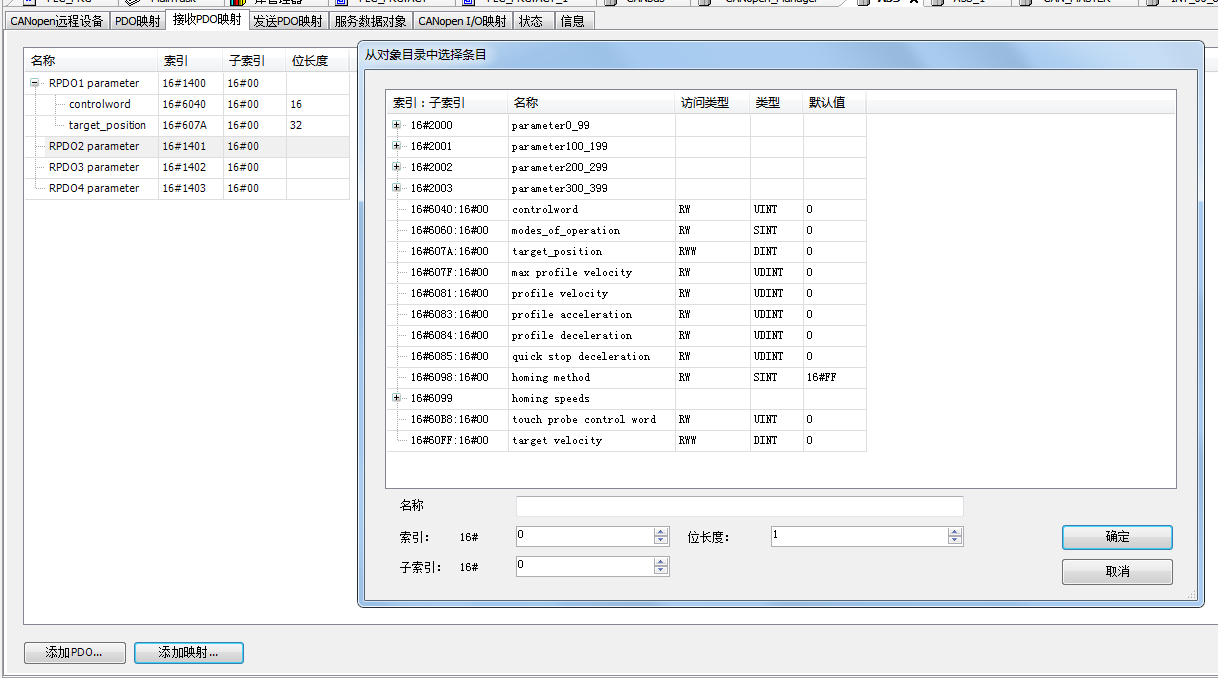The height and width of the screenshot is (678, 1218).
Task: Decrease the 索引 value with down arrow
Action: tap(661, 541)
